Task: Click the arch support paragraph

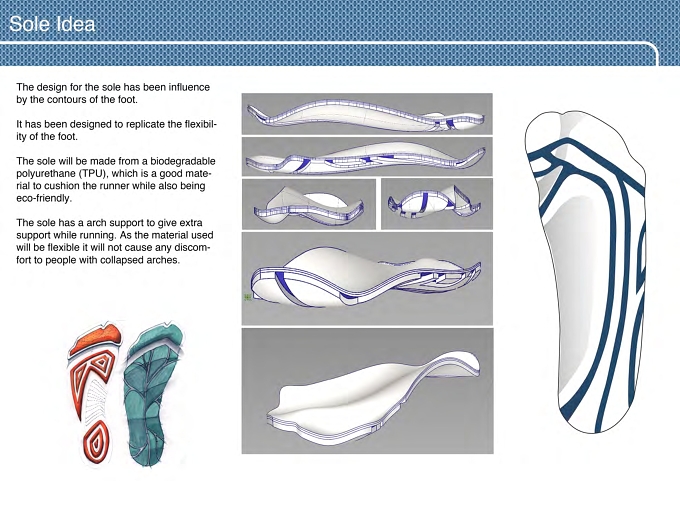Action: (114, 241)
